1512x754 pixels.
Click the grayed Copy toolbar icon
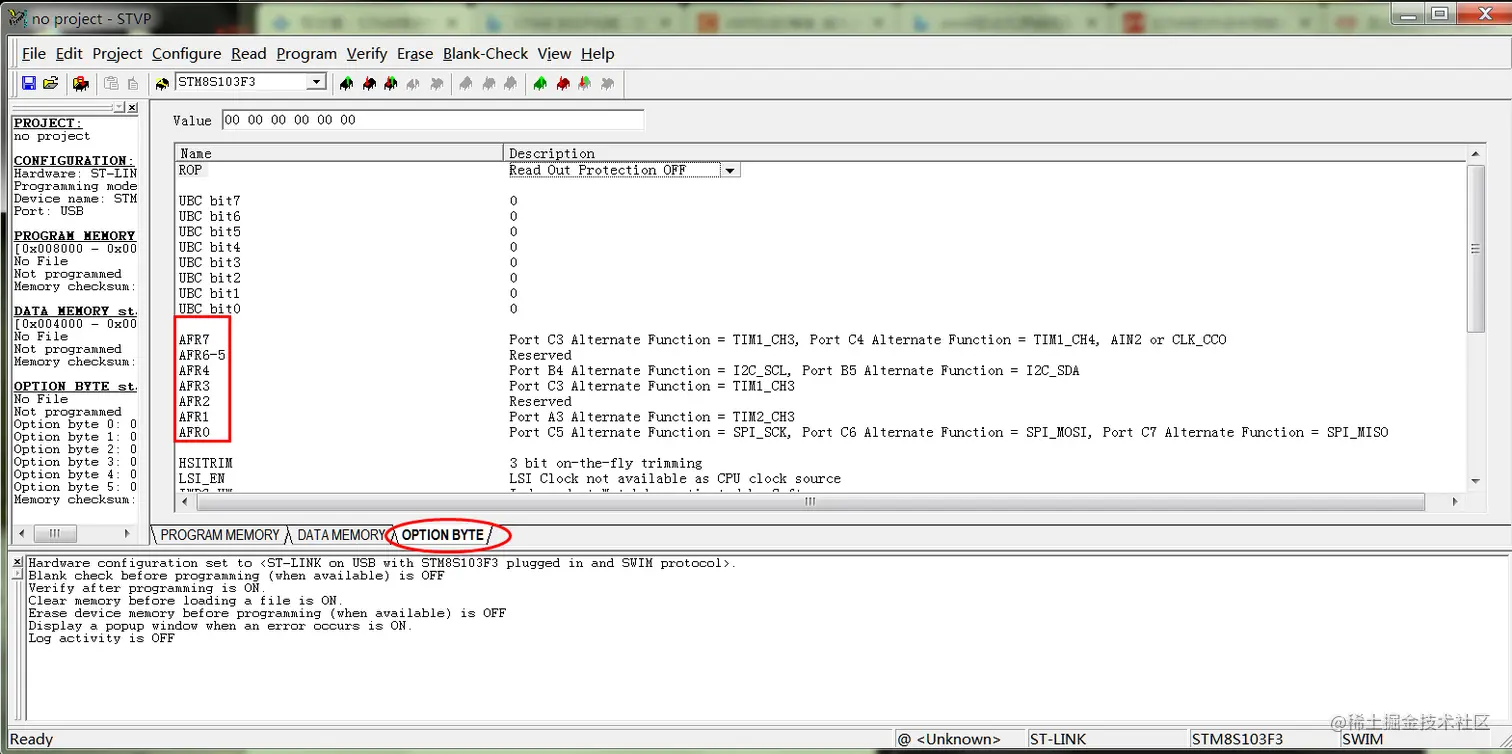111,83
